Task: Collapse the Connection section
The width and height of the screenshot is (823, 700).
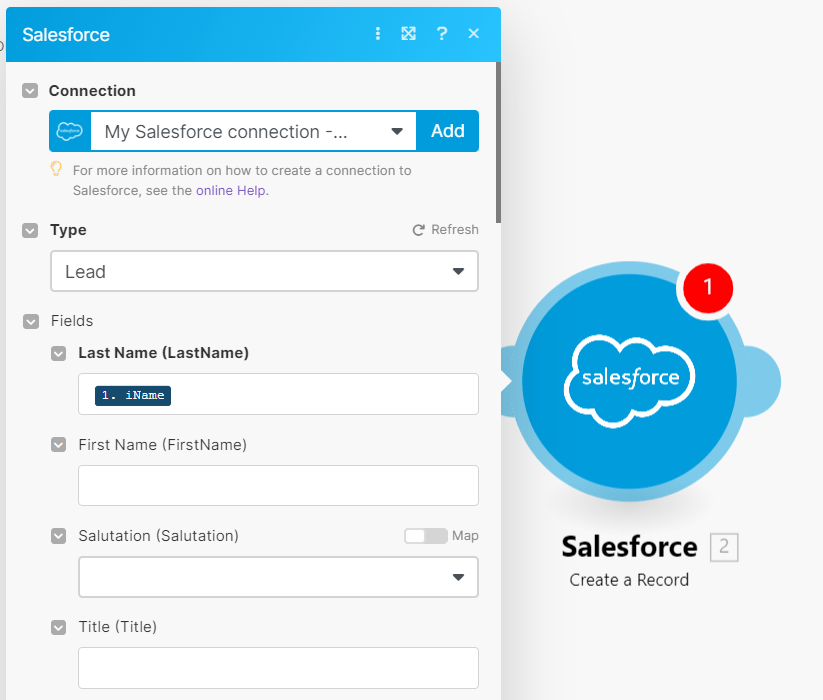Action: click(x=30, y=91)
